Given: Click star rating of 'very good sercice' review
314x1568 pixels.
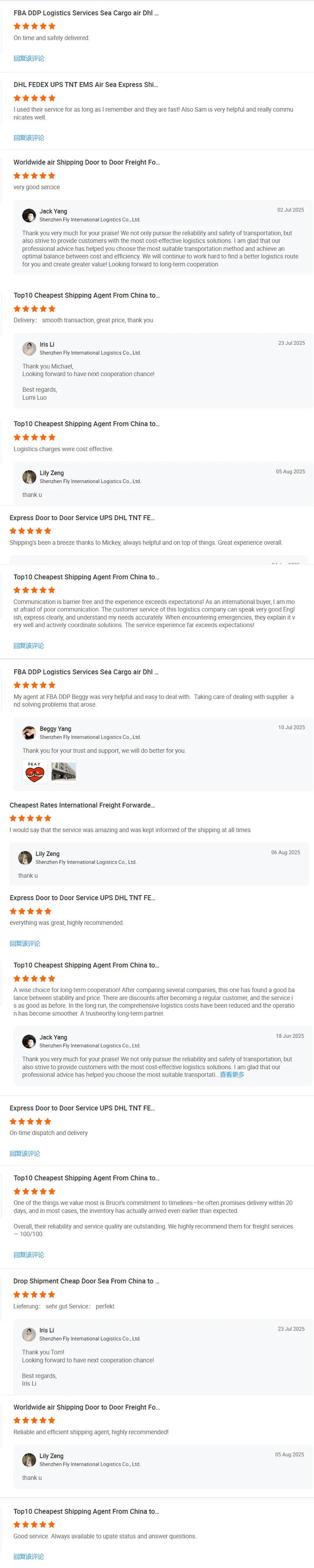Looking at the screenshot, I should [x=34, y=175].
